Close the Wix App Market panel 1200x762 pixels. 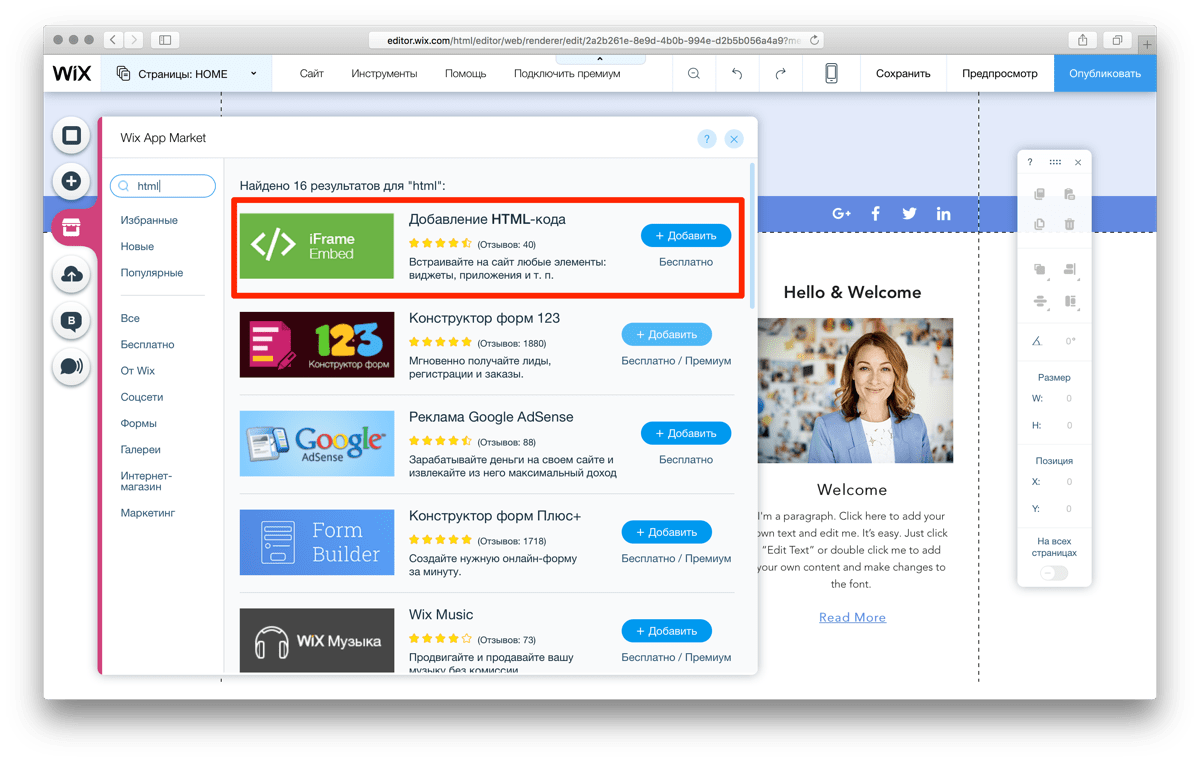pos(734,139)
